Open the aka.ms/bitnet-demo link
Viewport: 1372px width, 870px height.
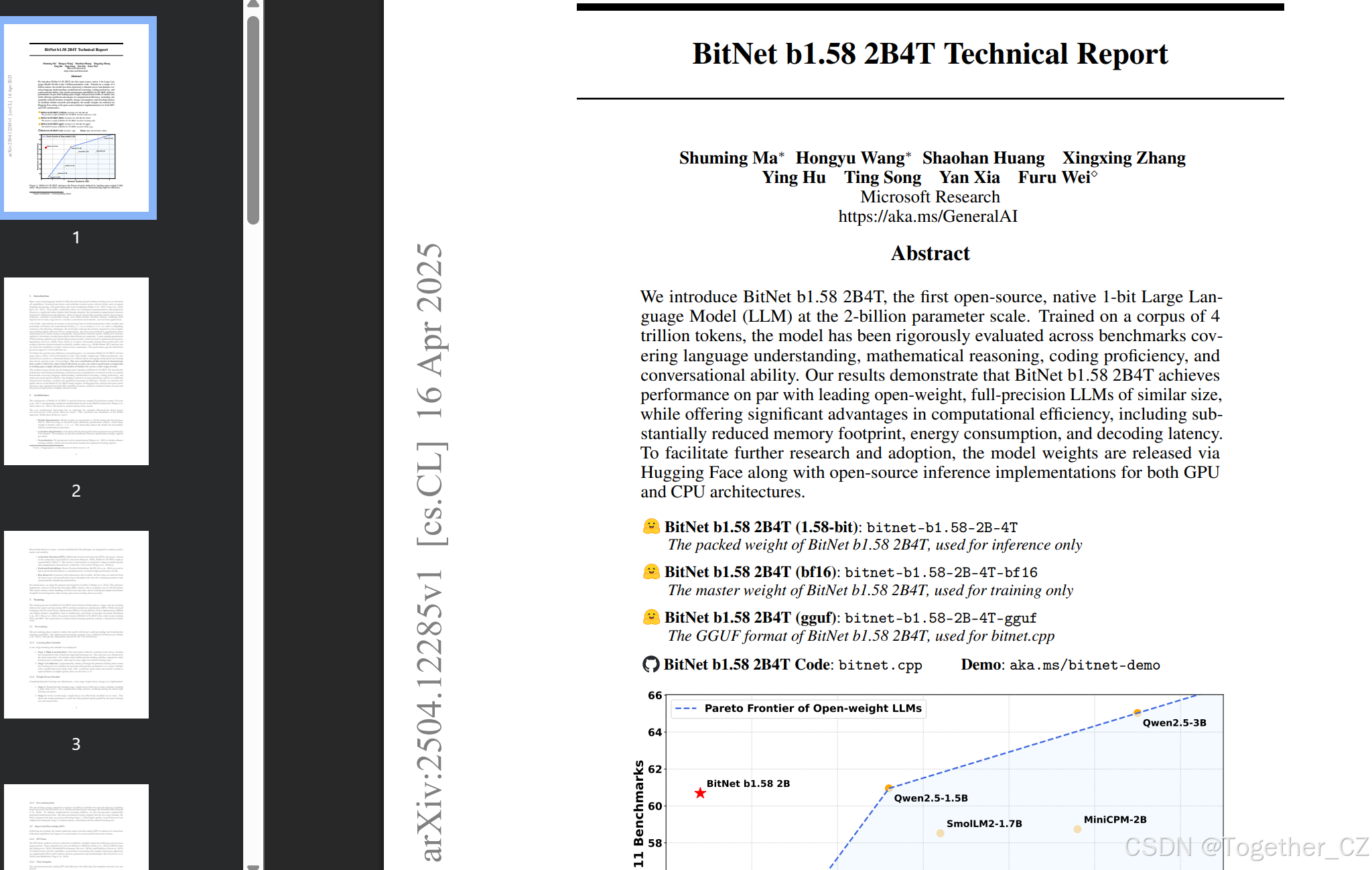click(x=1085, y=666)
